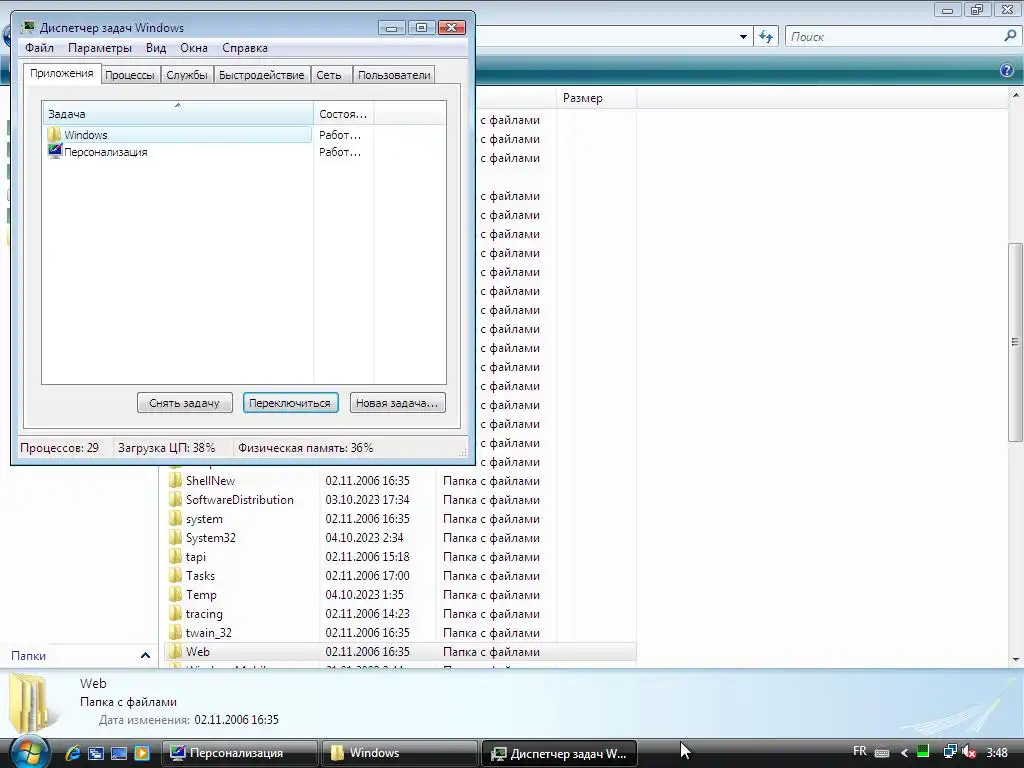The image size is (1024, 768).
Task: Click the green CPU usage tray icon
Action: [923, 752]
